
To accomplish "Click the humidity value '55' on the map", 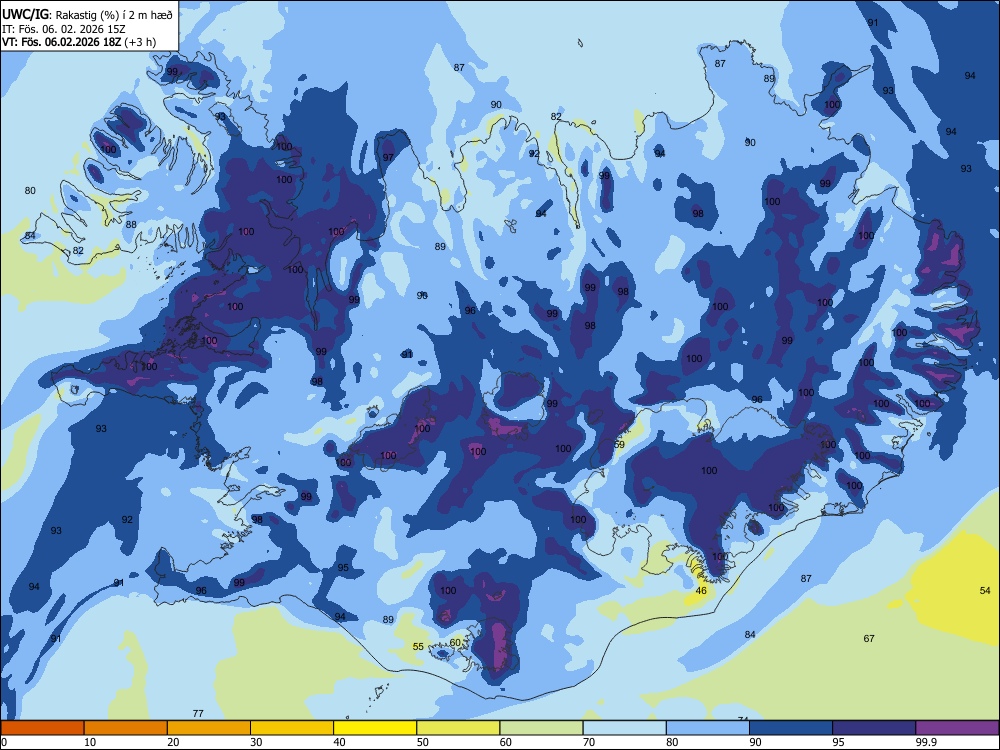I will [x=418, y=646].
